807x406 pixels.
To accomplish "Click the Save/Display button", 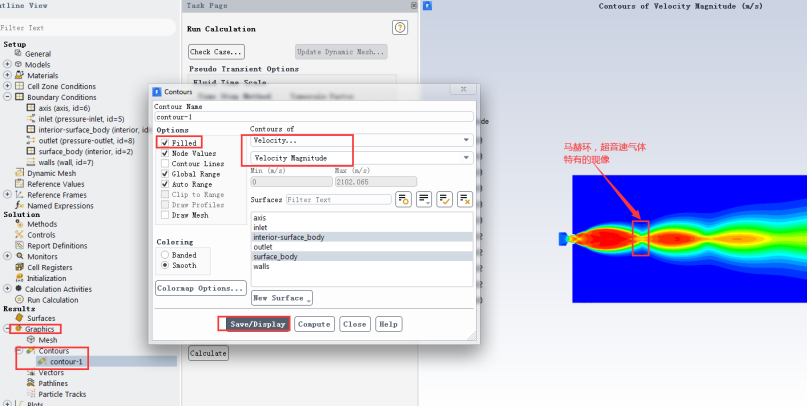I will tap(258, 324).
